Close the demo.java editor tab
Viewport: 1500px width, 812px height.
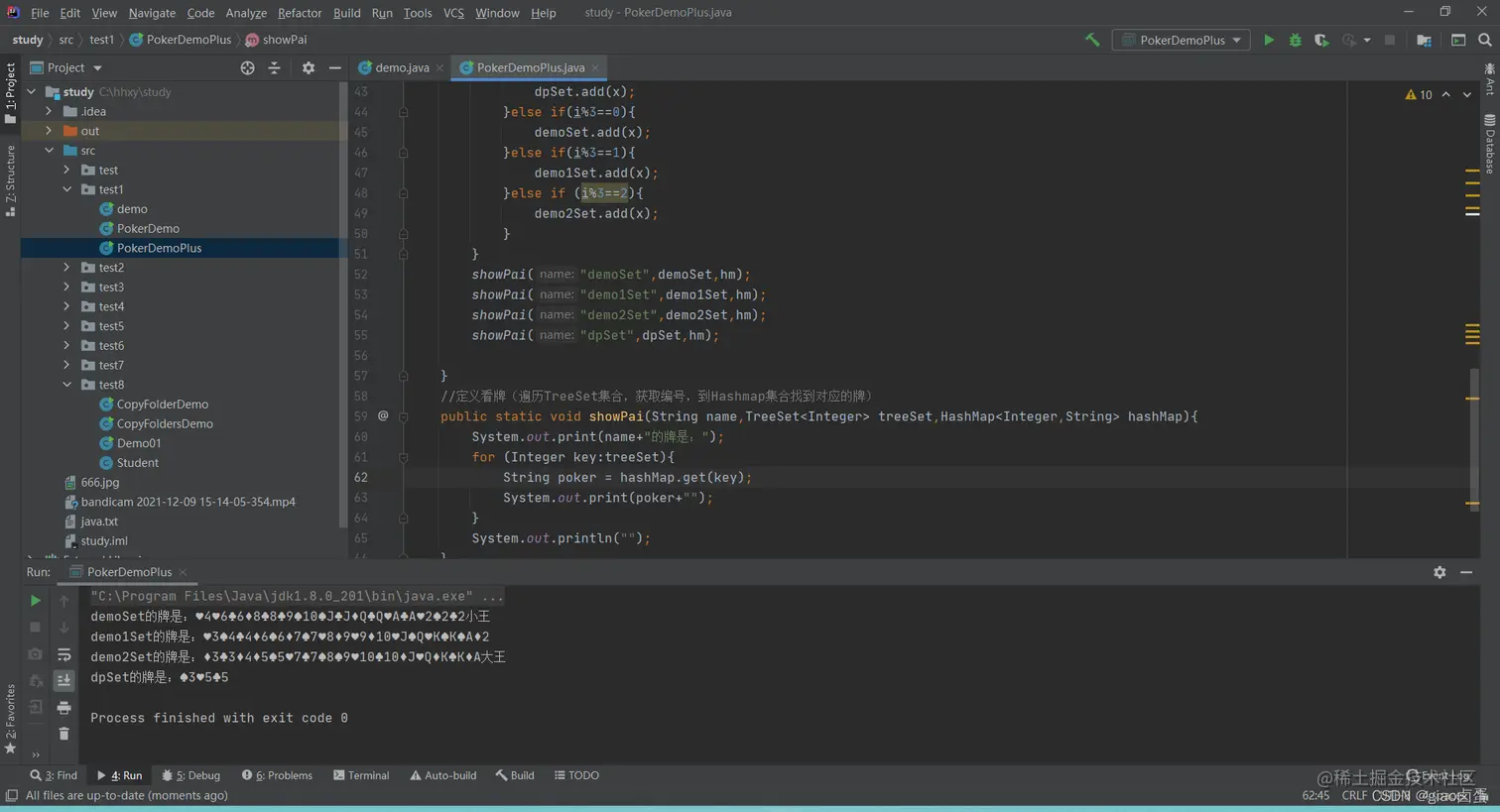pos(439,67)
